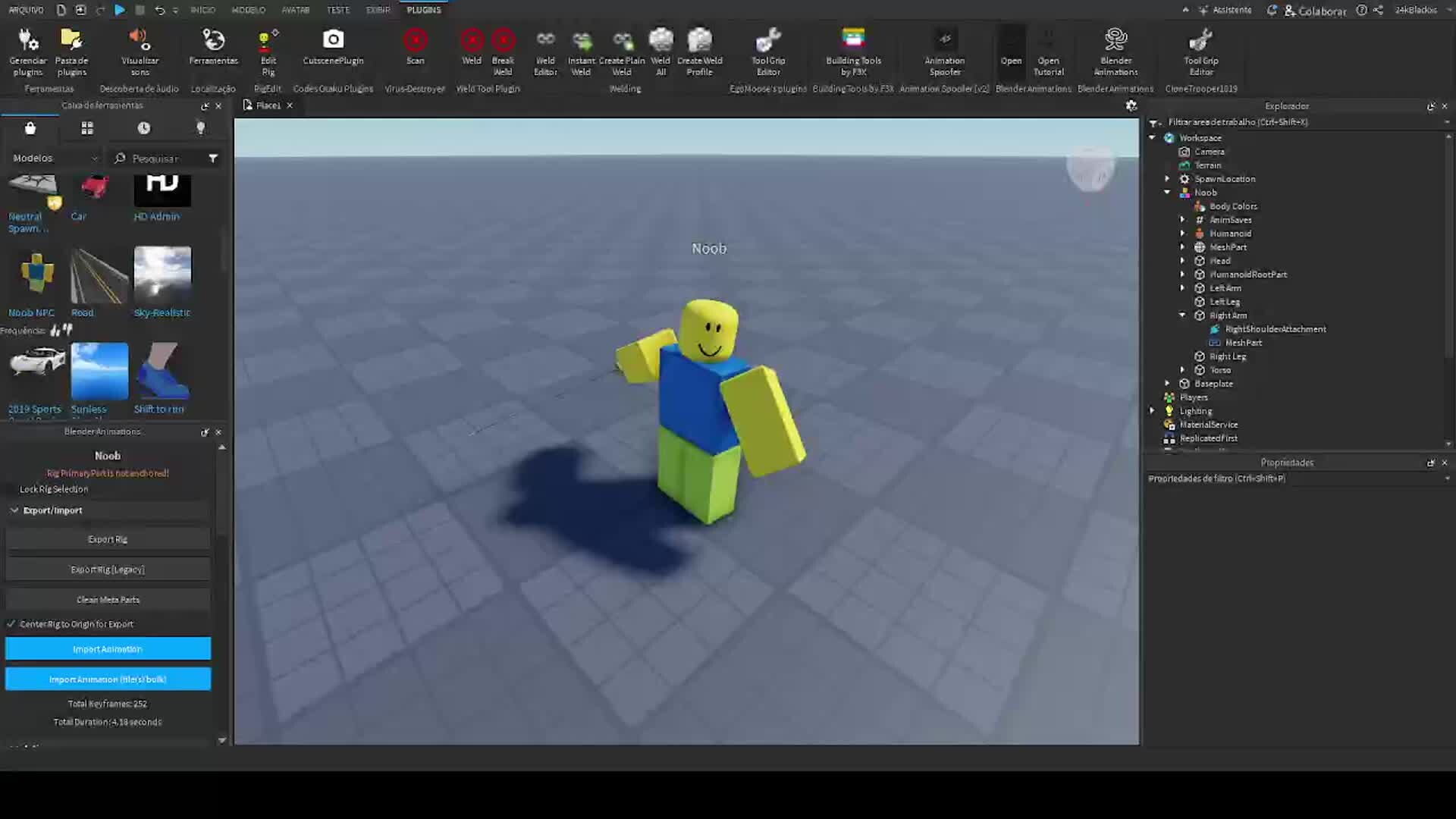Open the Modelos category dropdown
1456x819 pixels.
55,158
